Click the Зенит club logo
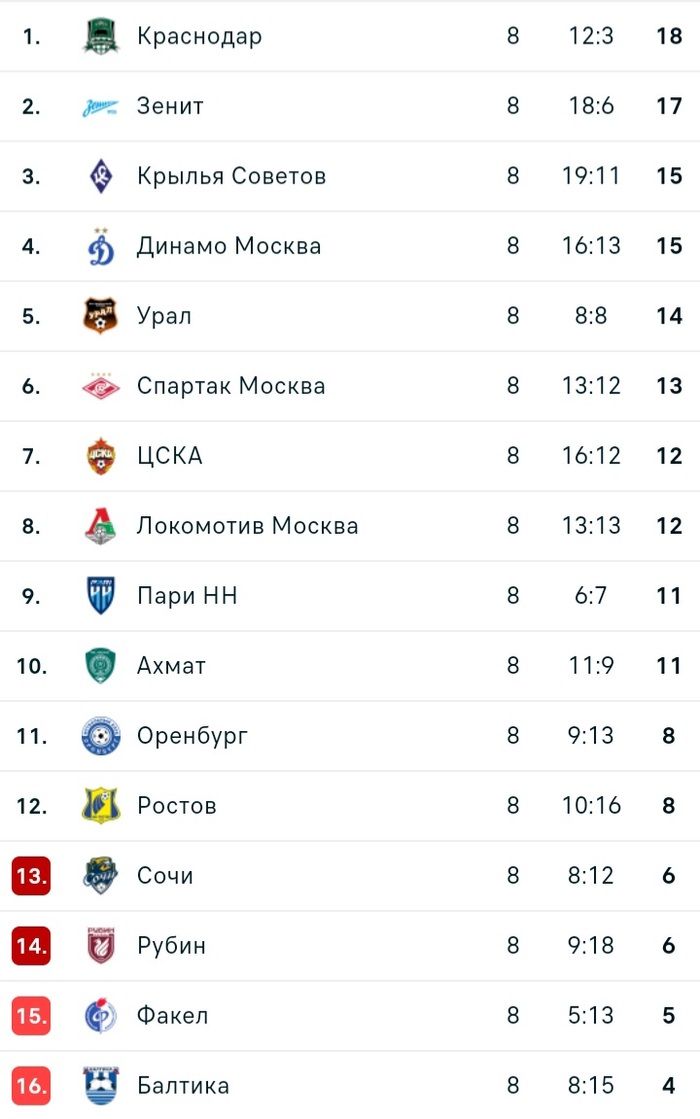Image resolution: width=700 pixels, height=1119 pixels. (100, 106)
